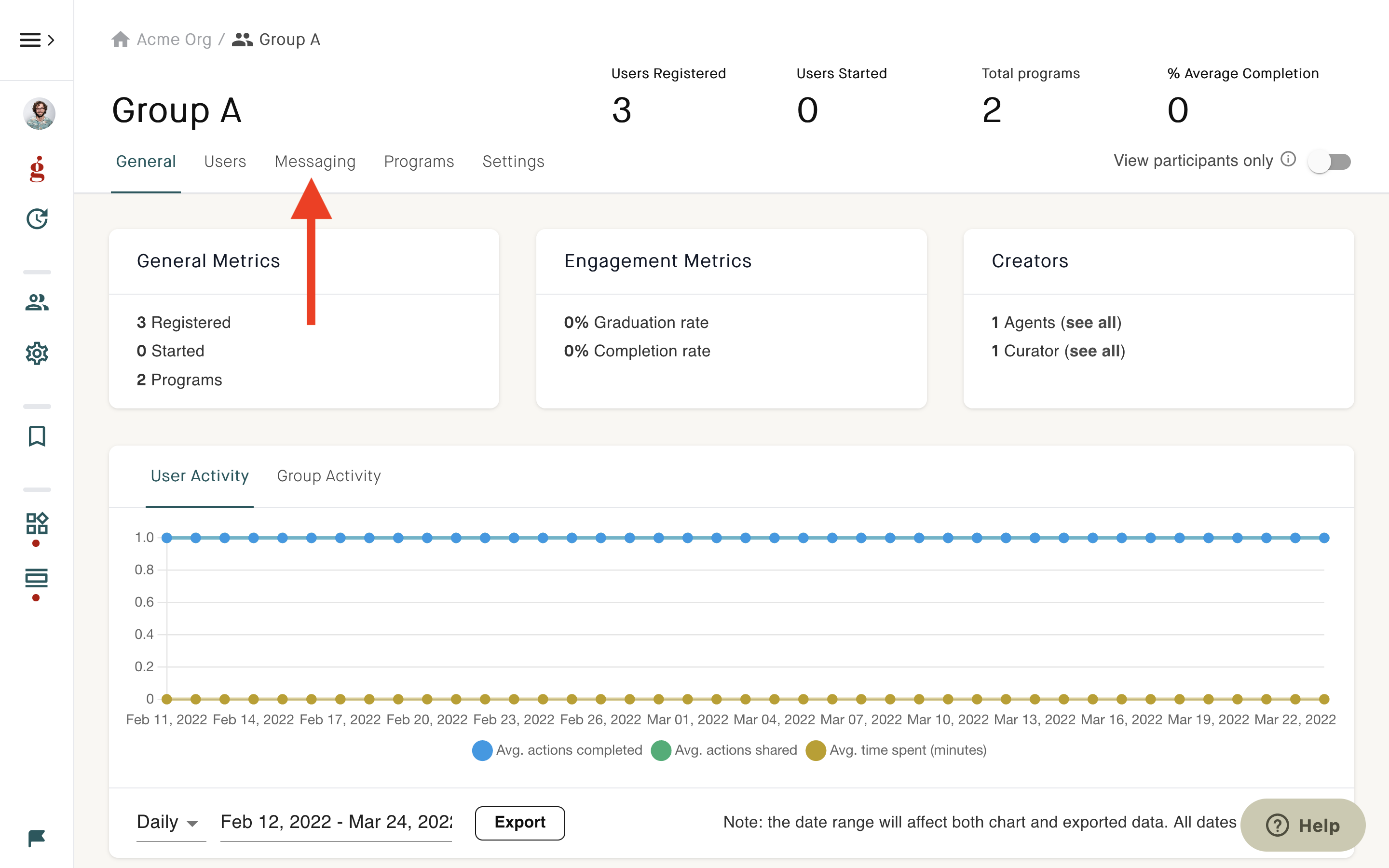Click '0 Started' in General Metrics
This screenshot has height=868, width=1389.
click(x=170, y=351)
